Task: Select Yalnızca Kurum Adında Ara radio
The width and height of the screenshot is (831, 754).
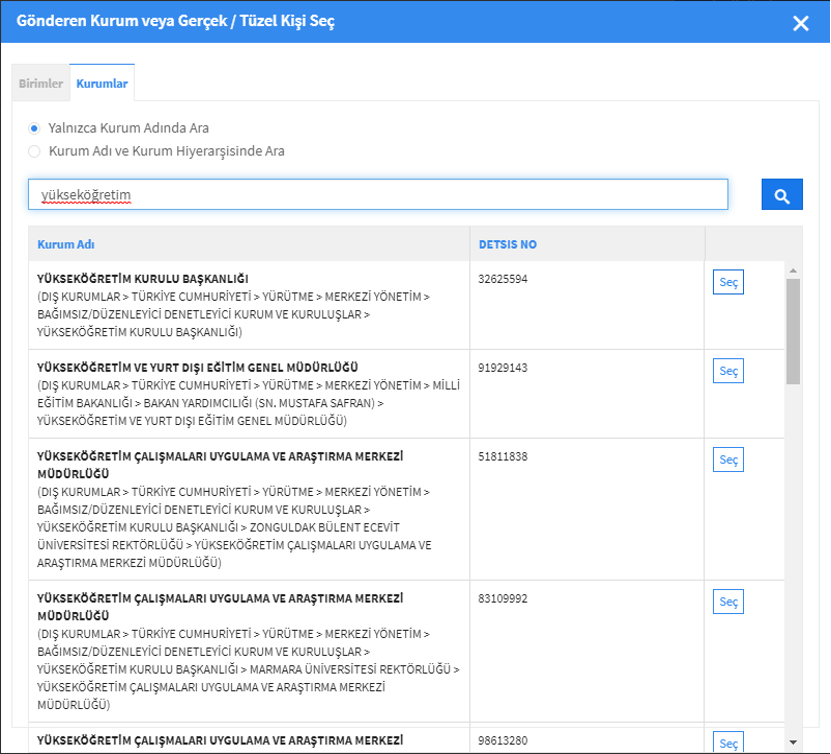Action: click(34, 128)
